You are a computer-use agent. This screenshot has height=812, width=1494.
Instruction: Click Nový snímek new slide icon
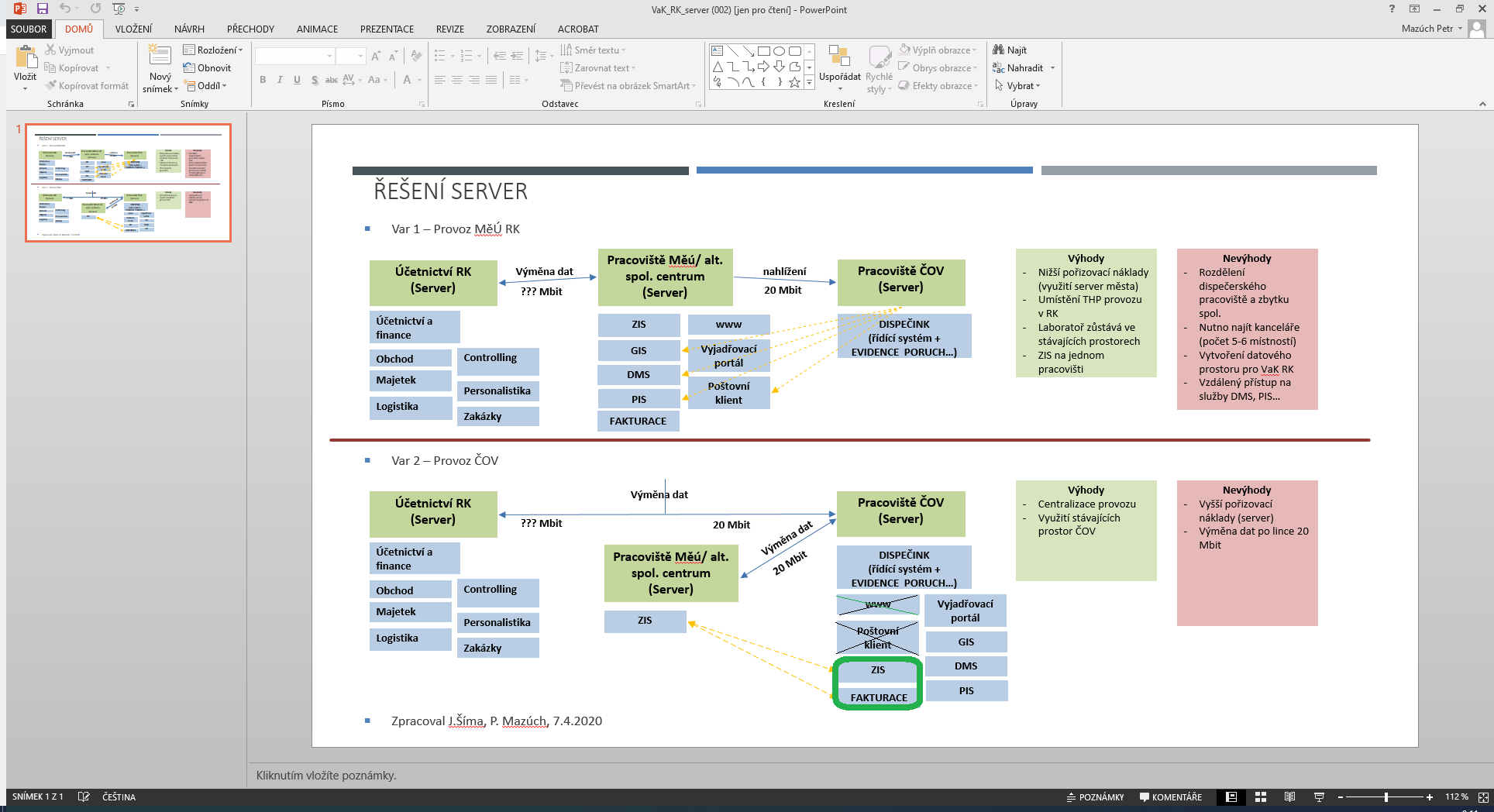160,57
